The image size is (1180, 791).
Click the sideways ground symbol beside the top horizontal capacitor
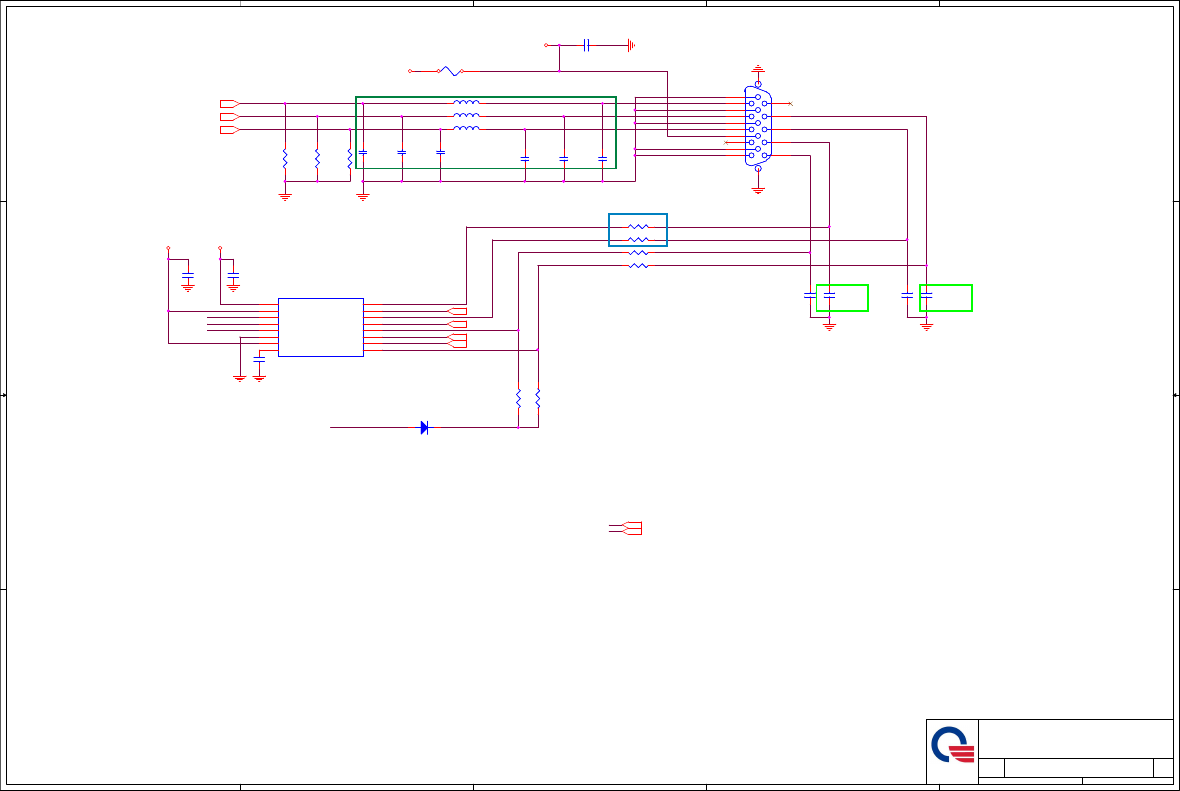pyautogui.click(x=631, y=45)
